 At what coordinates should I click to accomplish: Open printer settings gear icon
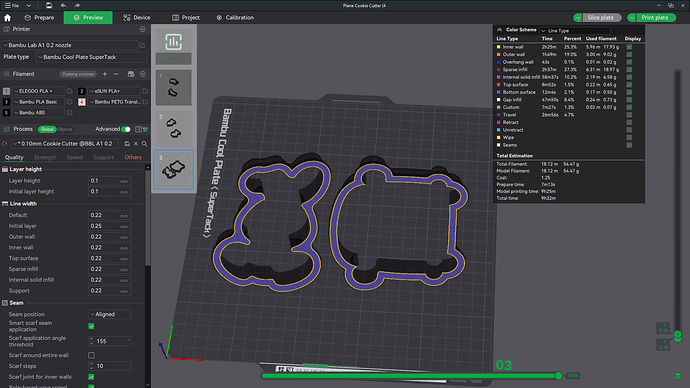point(143,29)
